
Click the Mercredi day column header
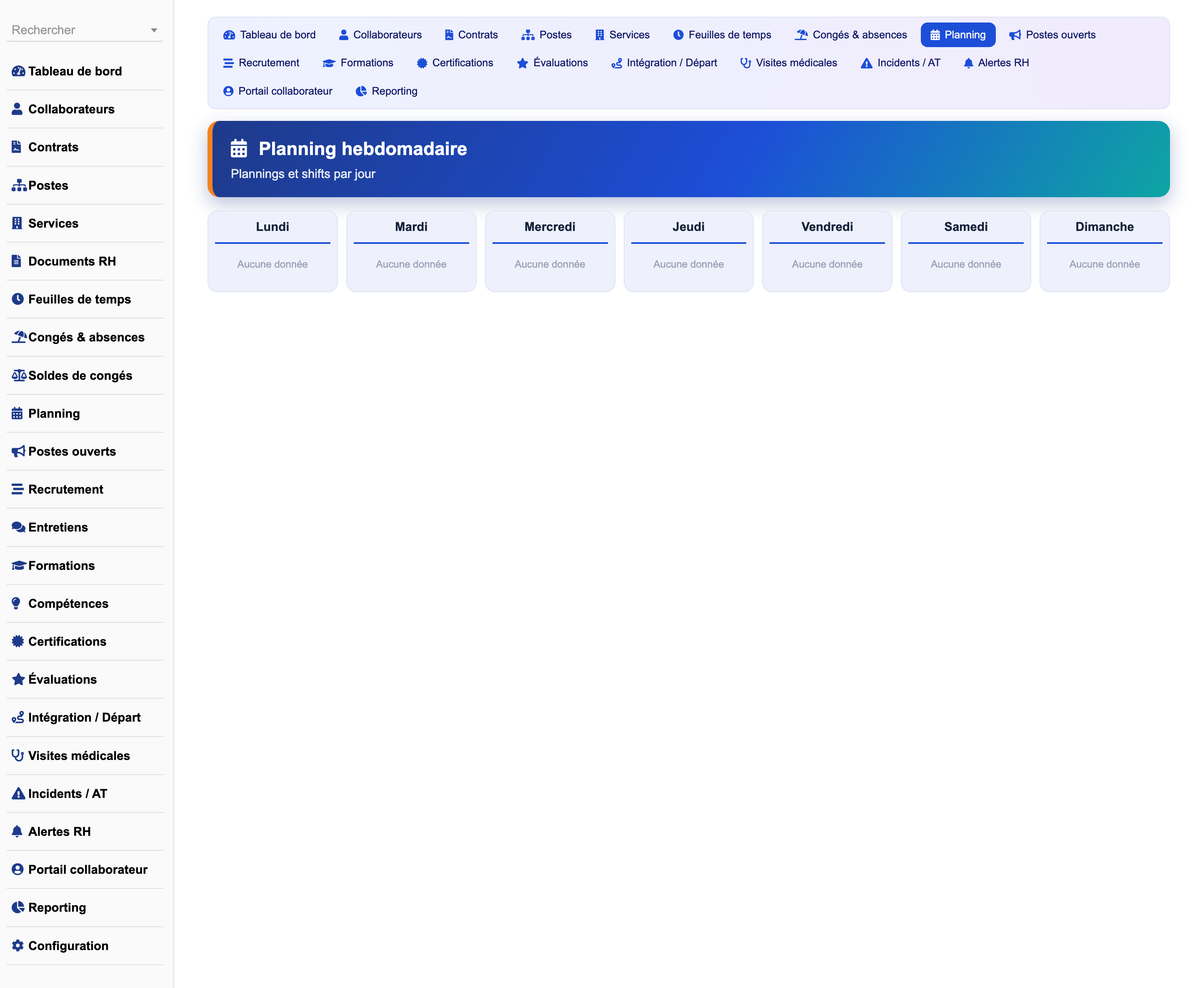(x=550, y=227)
